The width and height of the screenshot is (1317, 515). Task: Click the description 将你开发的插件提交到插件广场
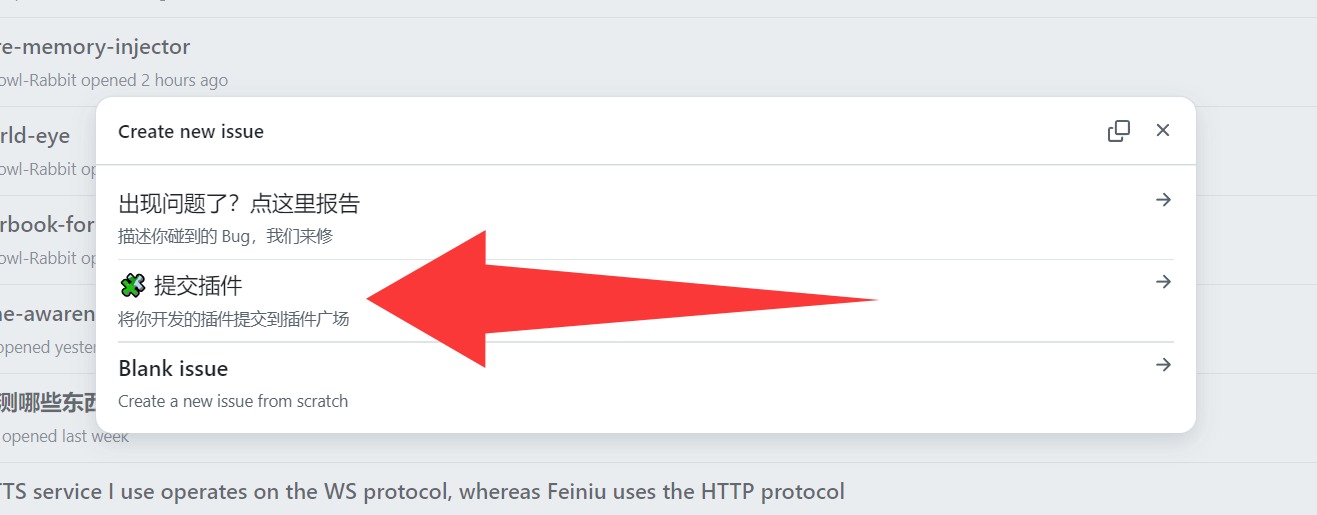(234, 319)
